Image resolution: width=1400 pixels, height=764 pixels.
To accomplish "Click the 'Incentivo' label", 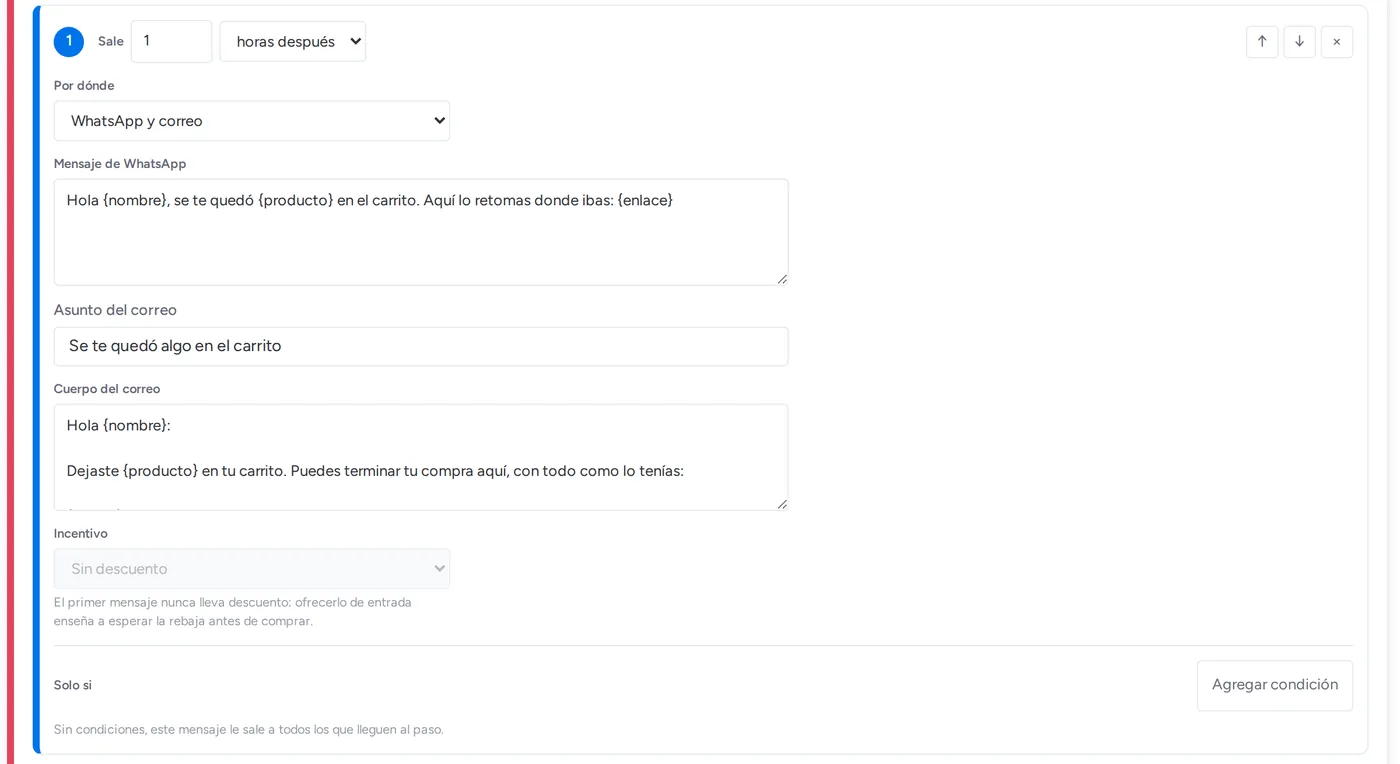I will click(x=81, y=534).
